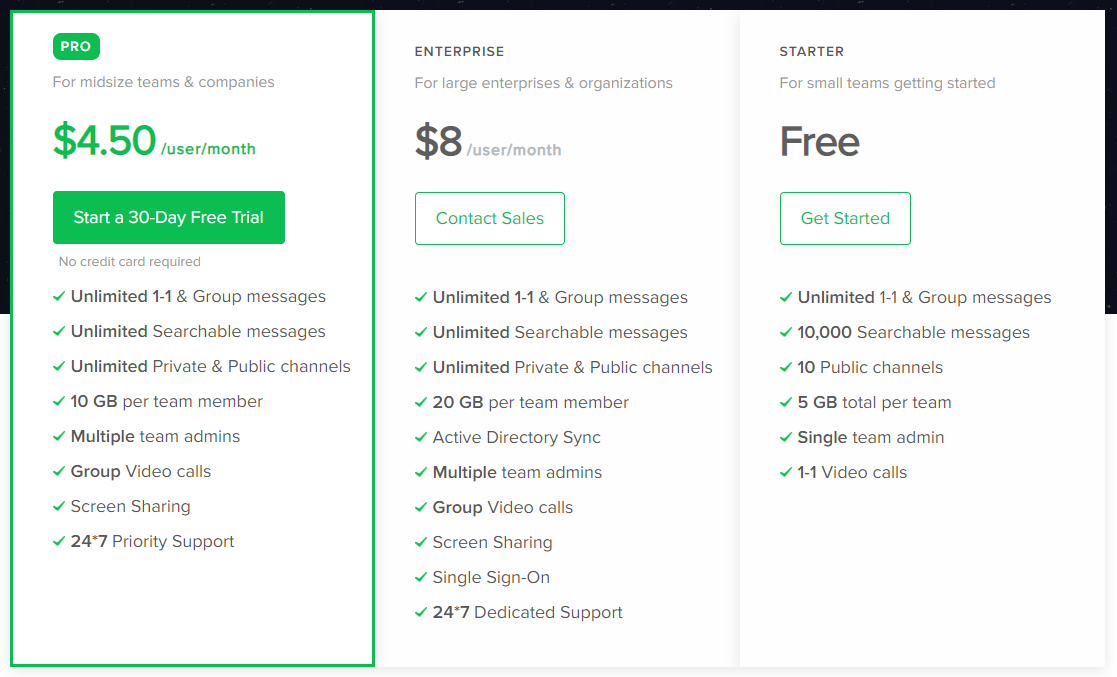Click the 20 GB per team member feature
This screenshot has height=677, width=1117.
point(530,403)
